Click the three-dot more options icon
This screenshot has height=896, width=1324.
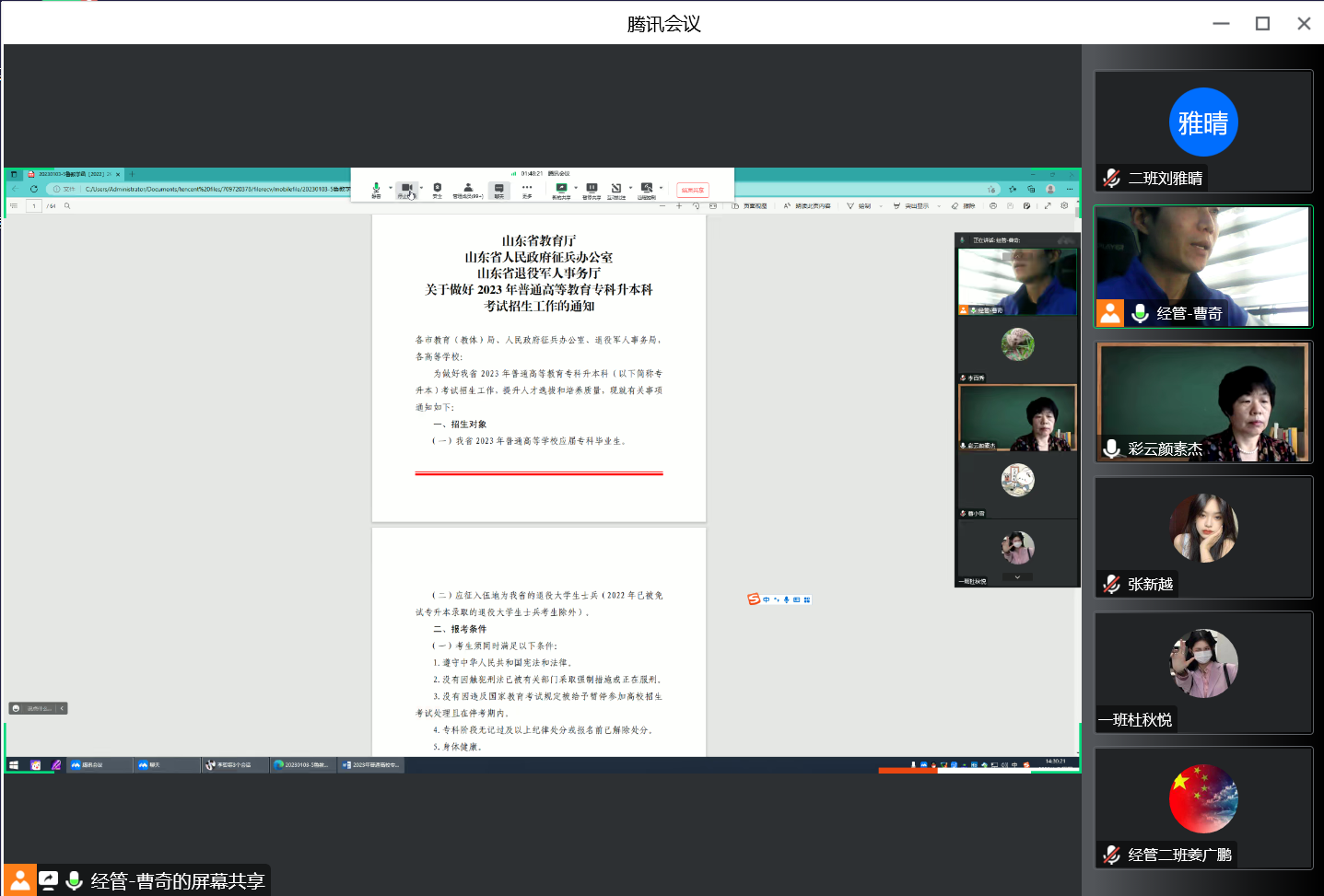pyautogui.click(x=527, y=188)
